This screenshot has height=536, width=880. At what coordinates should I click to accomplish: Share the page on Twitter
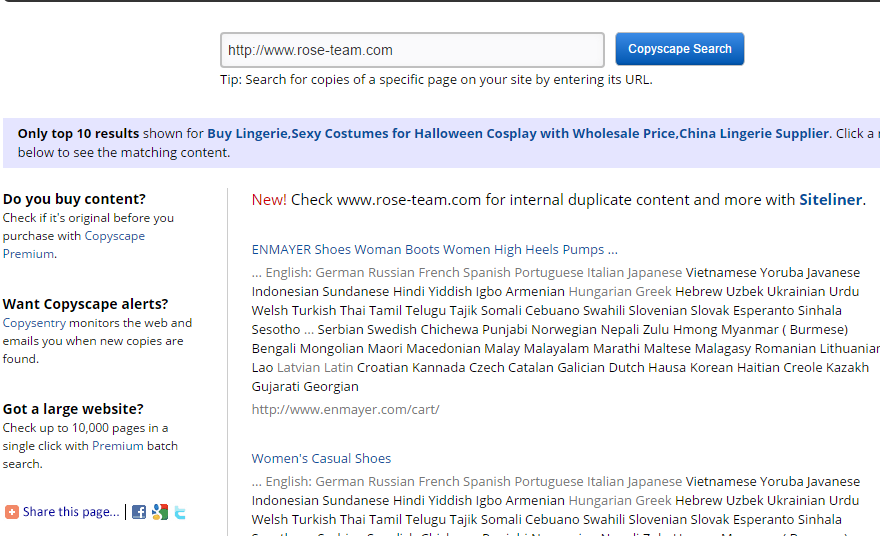(180, 512)
